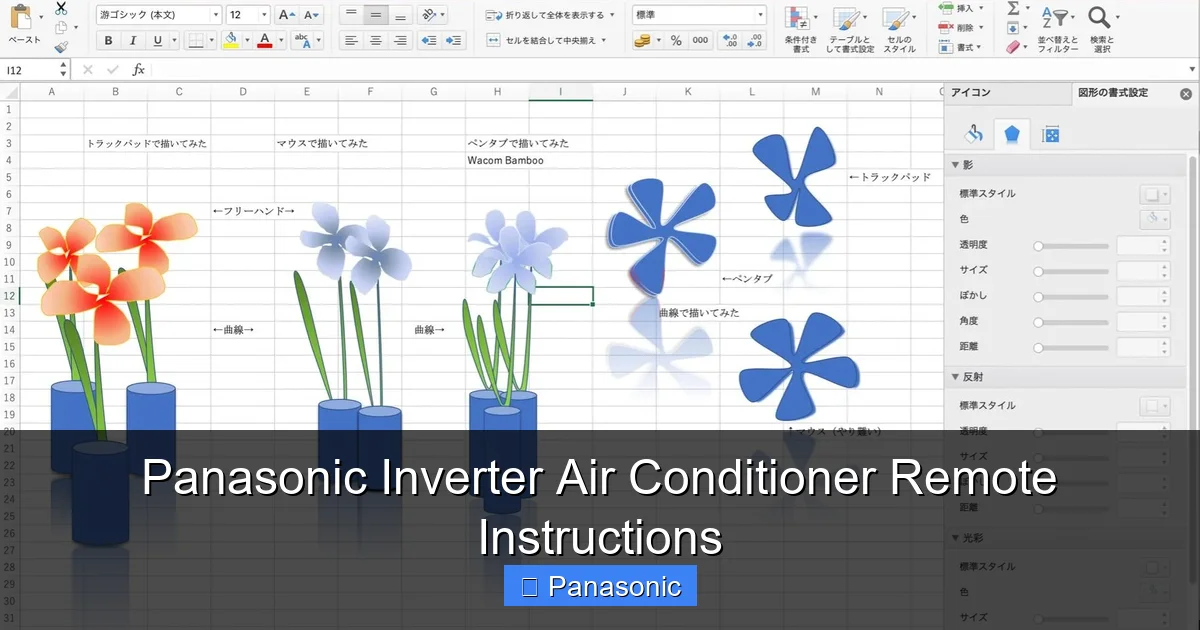
Task: Open find and select (検索と選択)
Action: coord(1101,30)
